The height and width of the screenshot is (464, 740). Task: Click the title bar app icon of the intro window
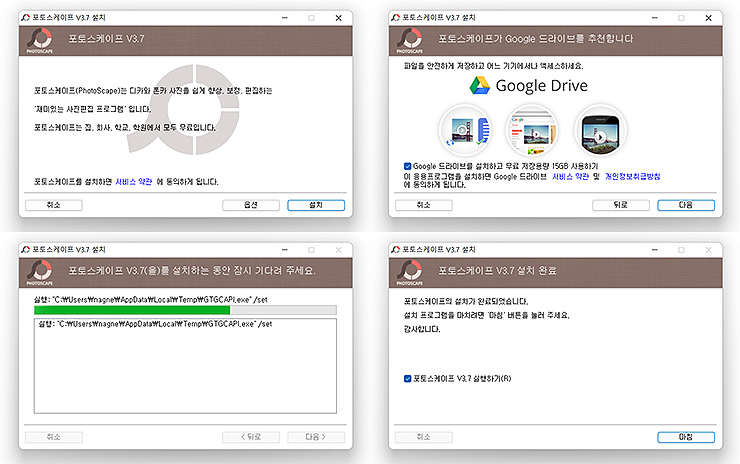(25, 17)
